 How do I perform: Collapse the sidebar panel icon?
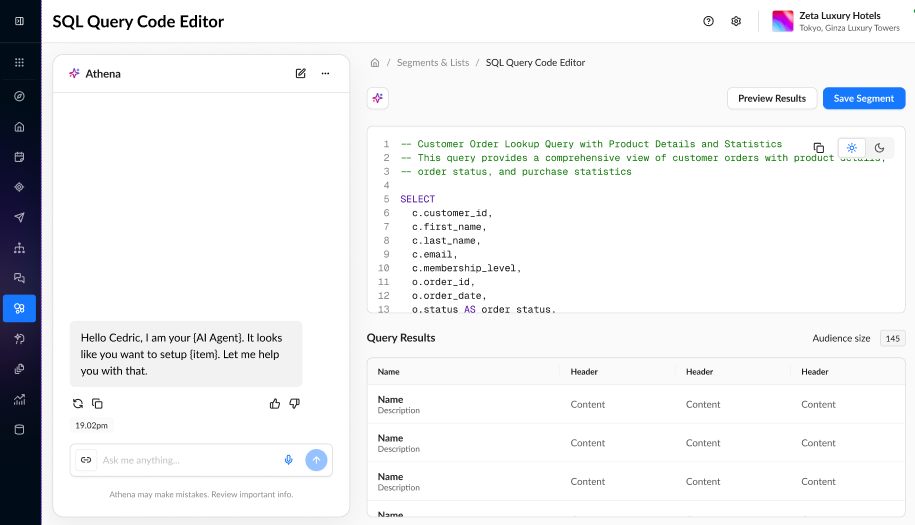pyautogui.click(x=19, y=21)
